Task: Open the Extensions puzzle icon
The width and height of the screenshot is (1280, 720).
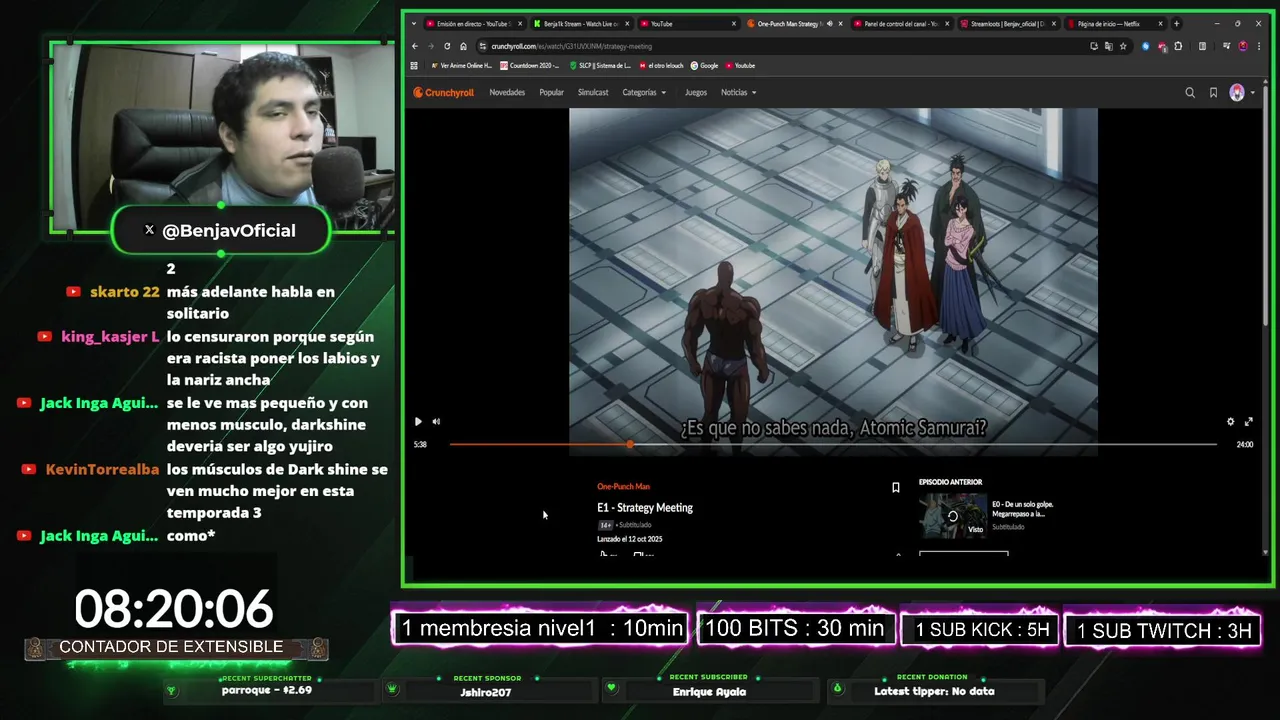Action: click(x=1178, y=46)
